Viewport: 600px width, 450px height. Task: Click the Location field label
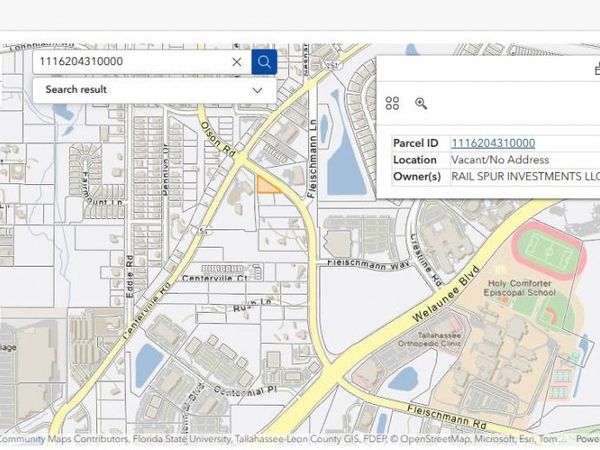coord(415,160)
